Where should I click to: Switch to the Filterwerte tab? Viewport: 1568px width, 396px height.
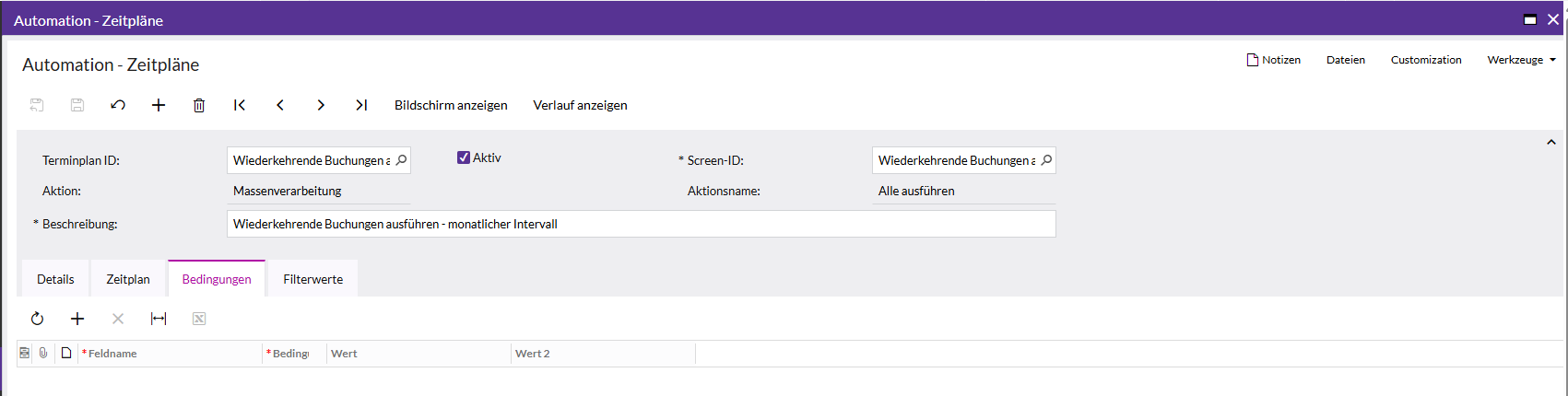click(x=313, y=279)
